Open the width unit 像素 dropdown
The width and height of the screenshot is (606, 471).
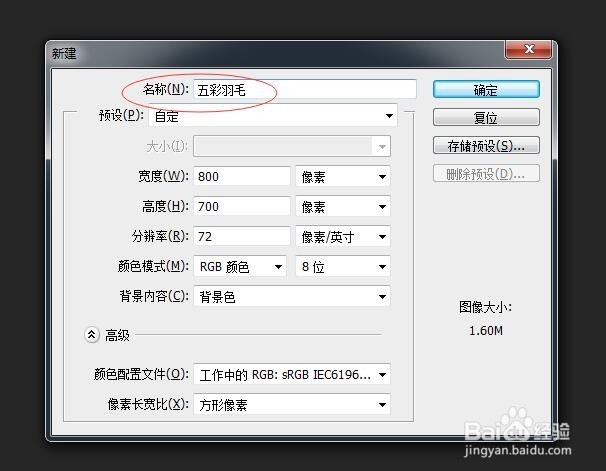tap(343, 177)
